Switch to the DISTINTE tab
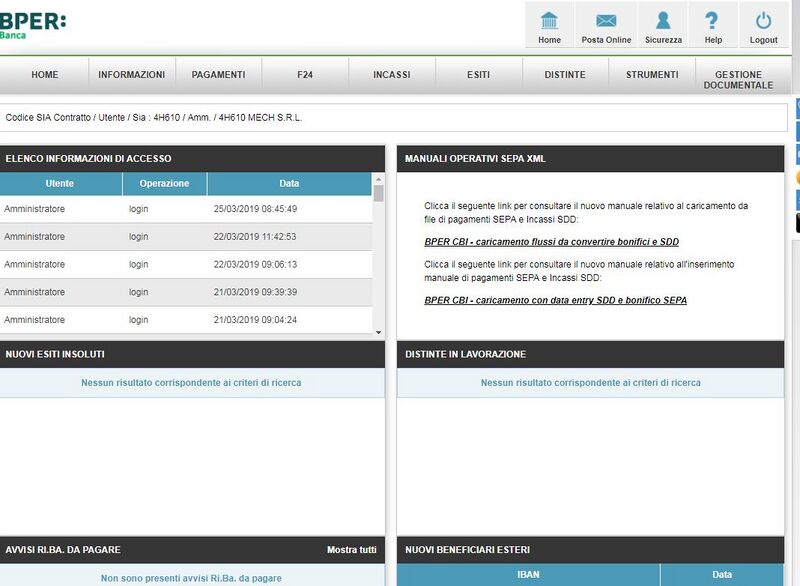Image resolution: width=800 pixels, height=586 pixels. click(x=565, y=73)
